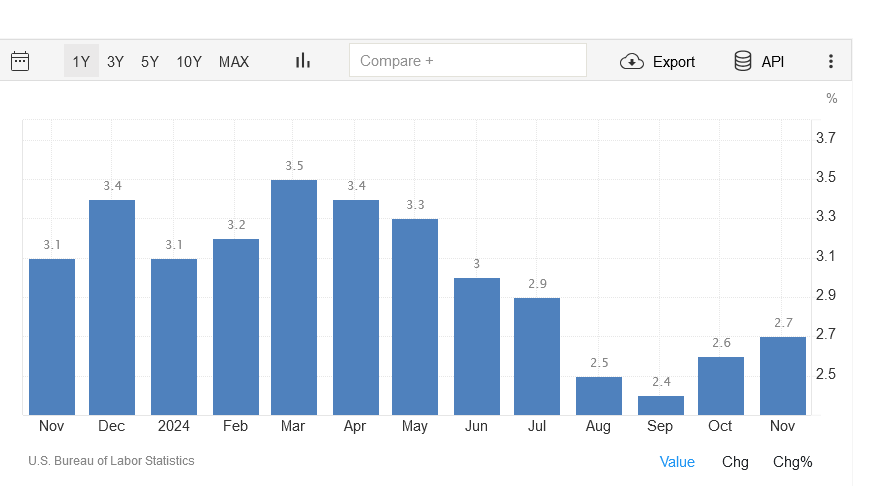The height and width of the screenshot is (486, 869).
Task: Click the September 2.4 bar
Action: click(x=661, y=405)
